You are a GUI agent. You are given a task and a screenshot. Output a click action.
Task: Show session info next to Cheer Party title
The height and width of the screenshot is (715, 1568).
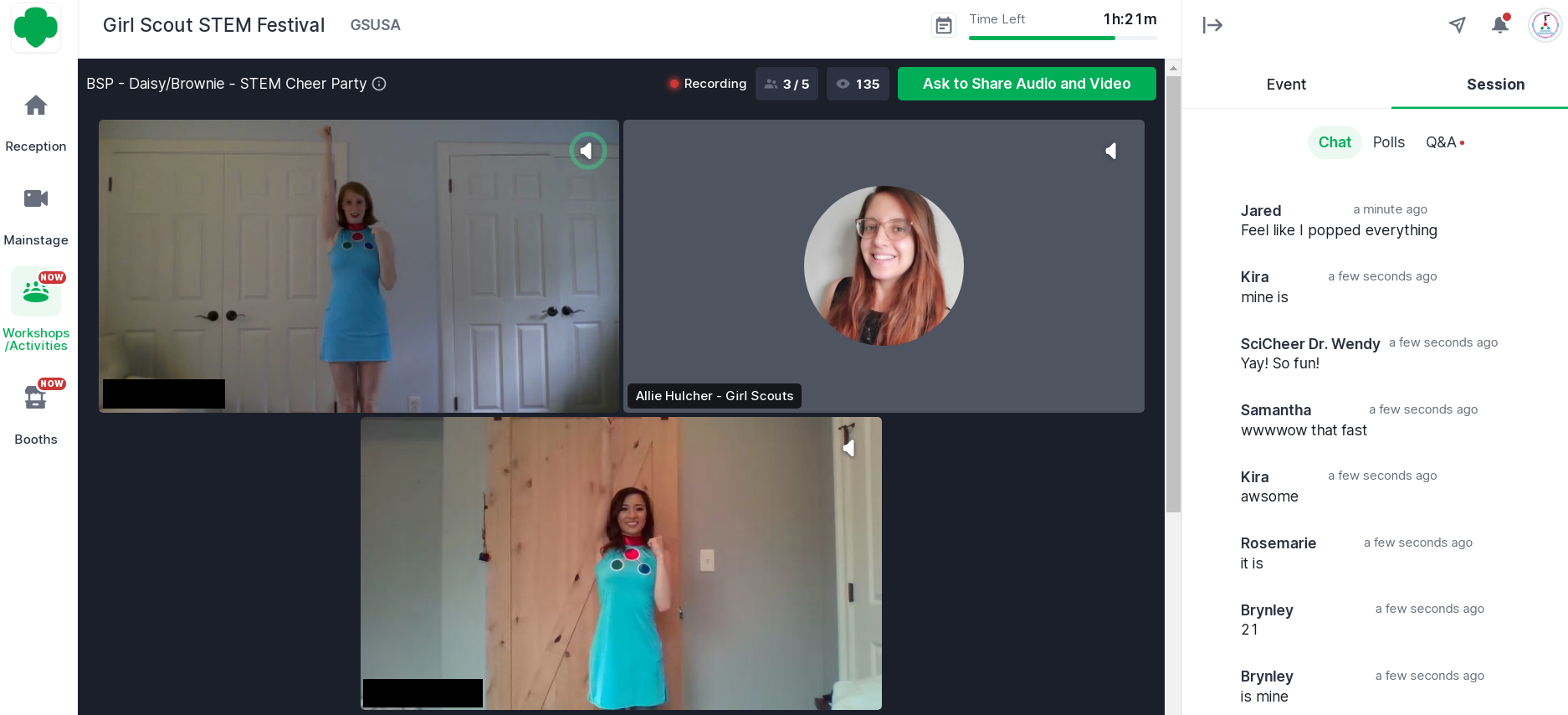pos(379,84)
